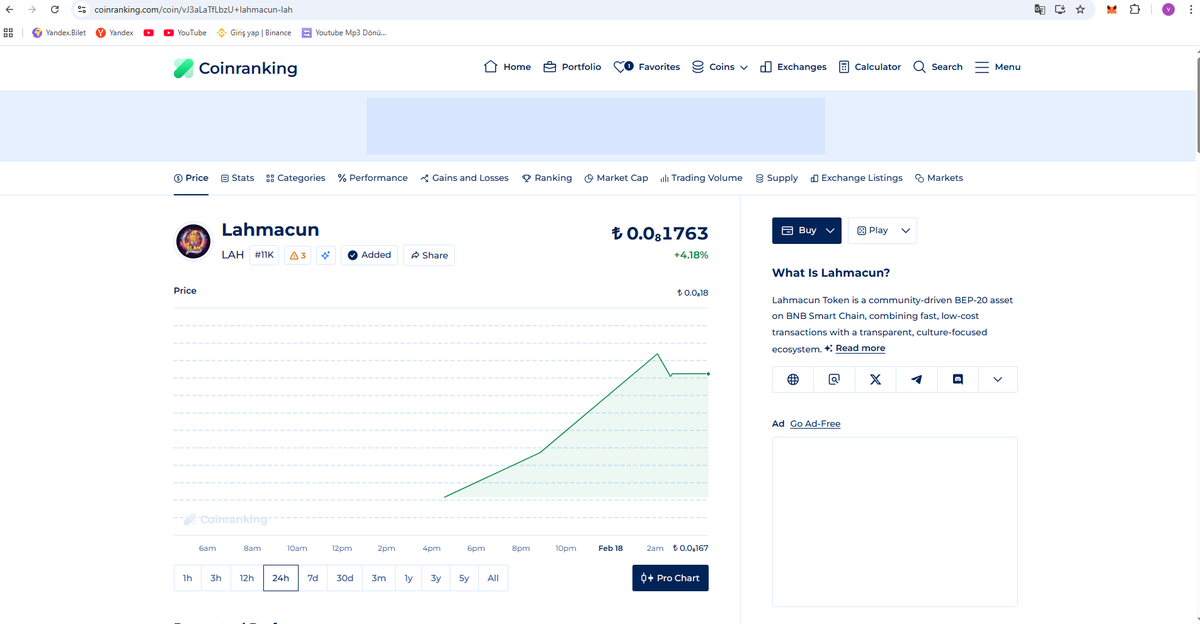Screen dimensions: 1200x624
Task: Open Coinranking Search
Action: (937, 67)
